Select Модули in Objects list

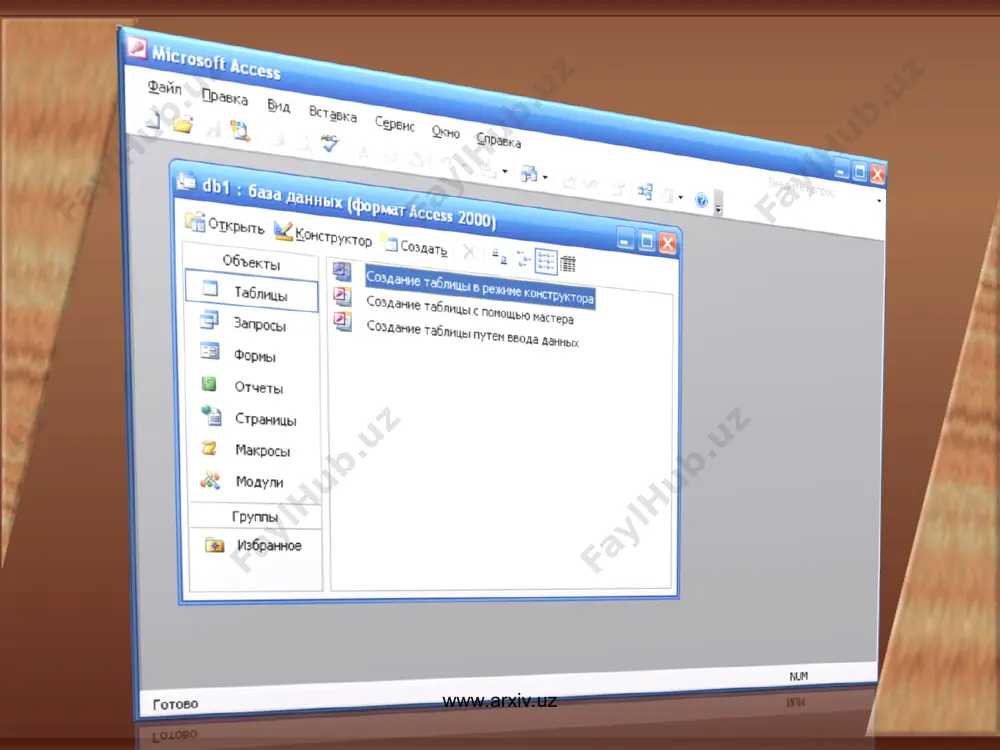point(259,482)
